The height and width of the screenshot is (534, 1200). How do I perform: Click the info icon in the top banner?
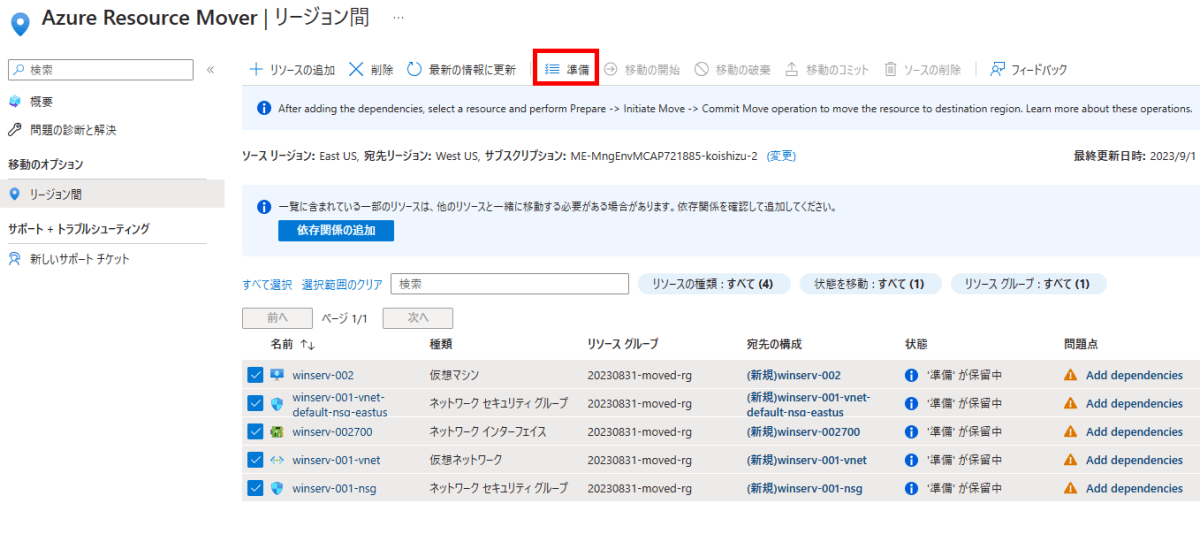coord(264,108)
